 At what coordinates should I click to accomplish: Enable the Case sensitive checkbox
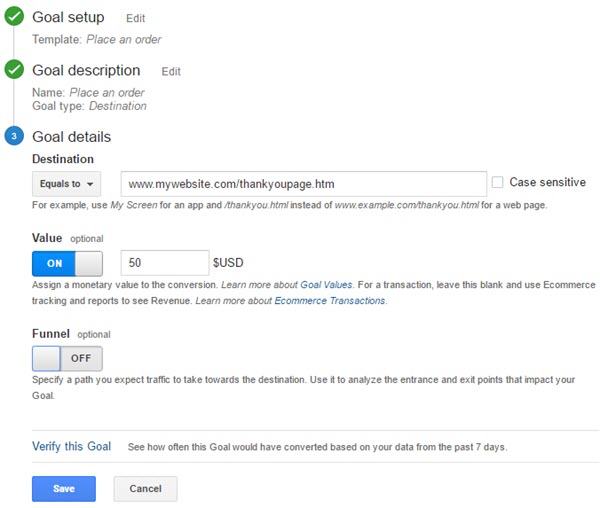tap(497, 182)
